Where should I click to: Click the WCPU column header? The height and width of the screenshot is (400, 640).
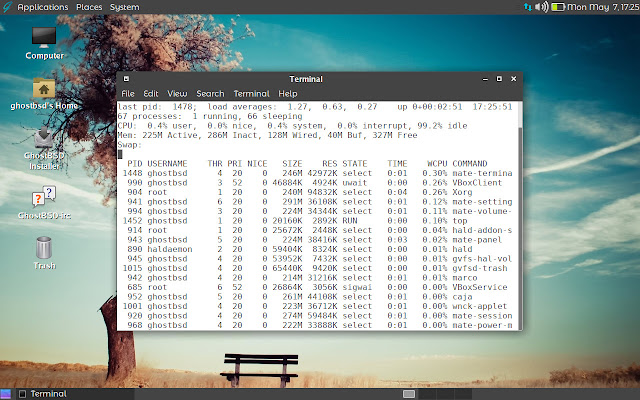[437, 164]
